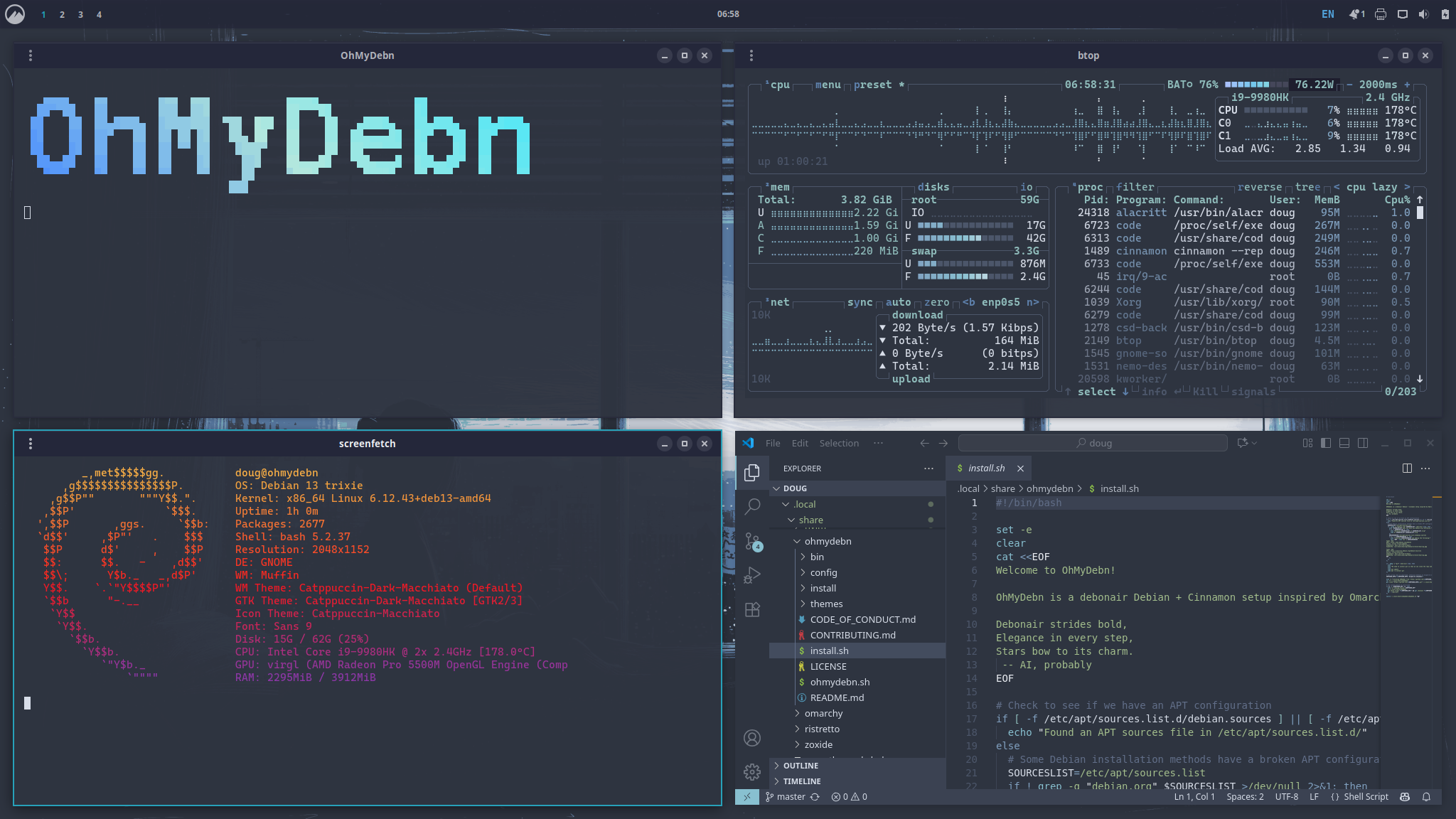Open the Search view in VS Code
This screenshot has height=819, width=1456.
752,506
